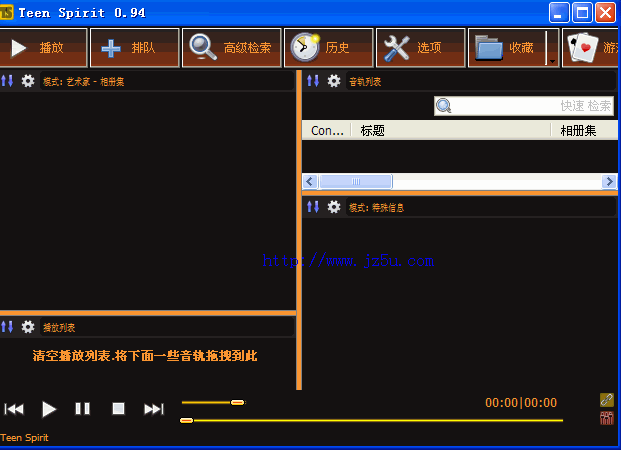Click track list scrollbar right arrow

pos(609,182)
